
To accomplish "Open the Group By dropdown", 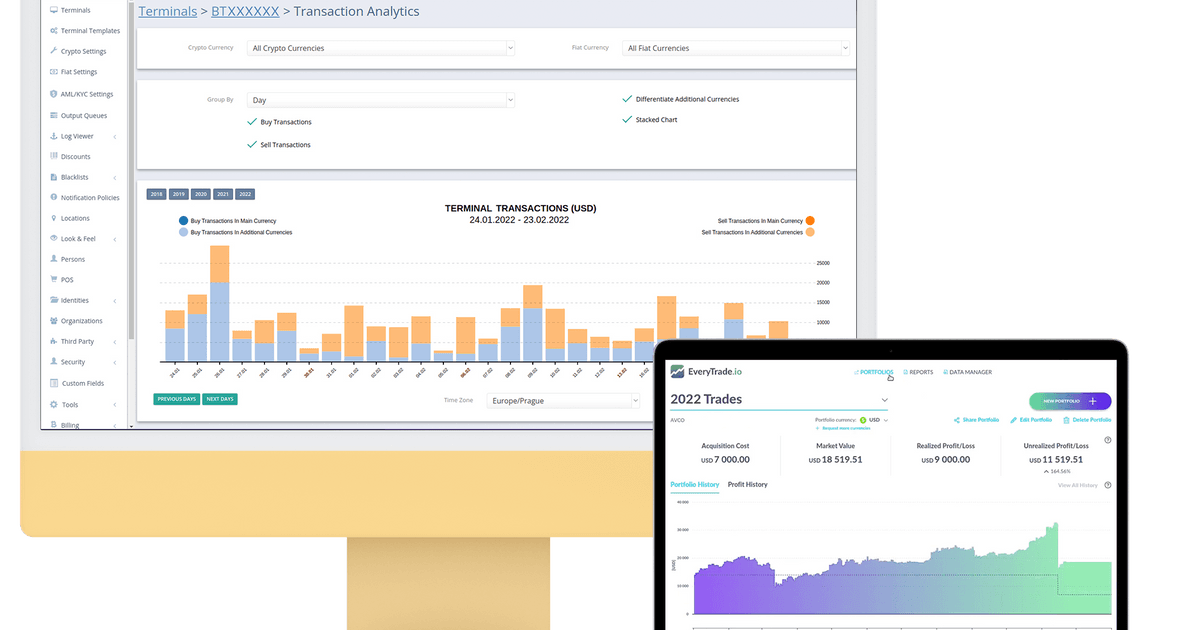I will click(x=380, y=100).
